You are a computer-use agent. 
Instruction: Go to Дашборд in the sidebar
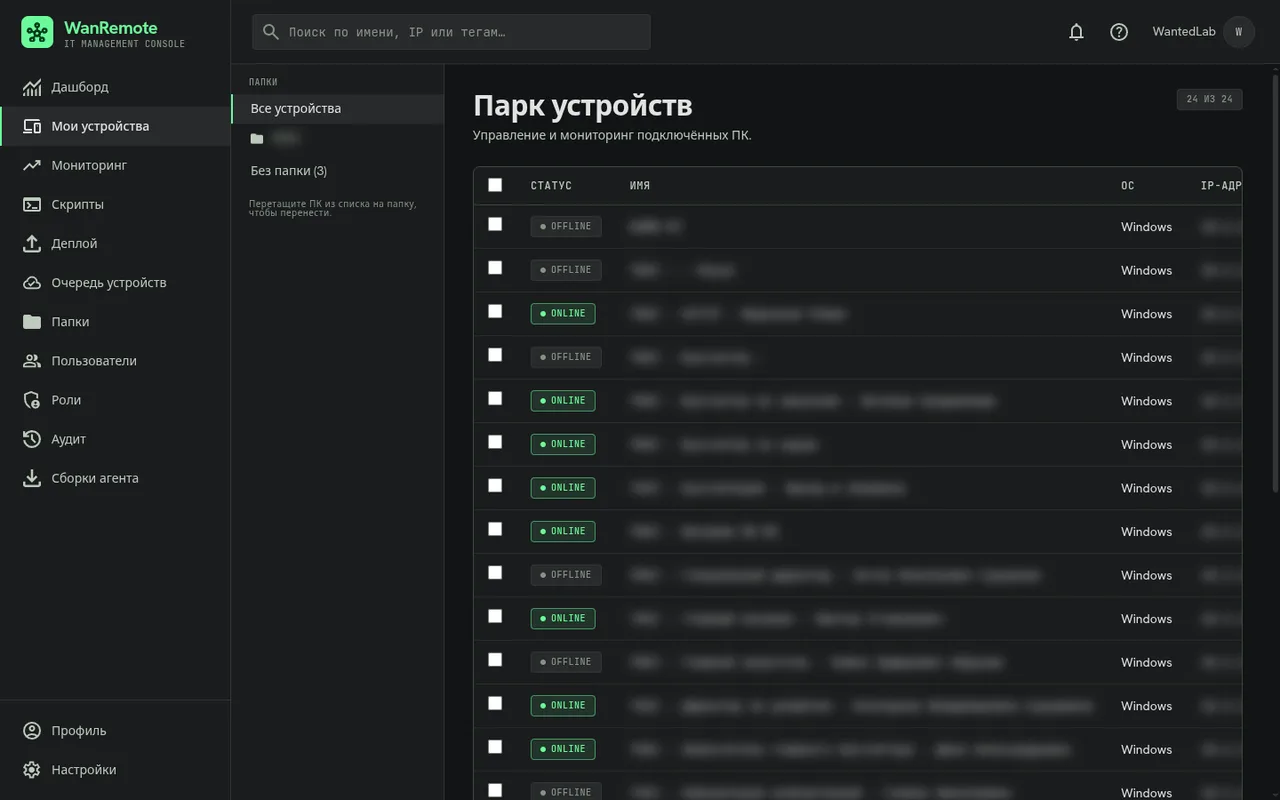(x=115, y=87)
